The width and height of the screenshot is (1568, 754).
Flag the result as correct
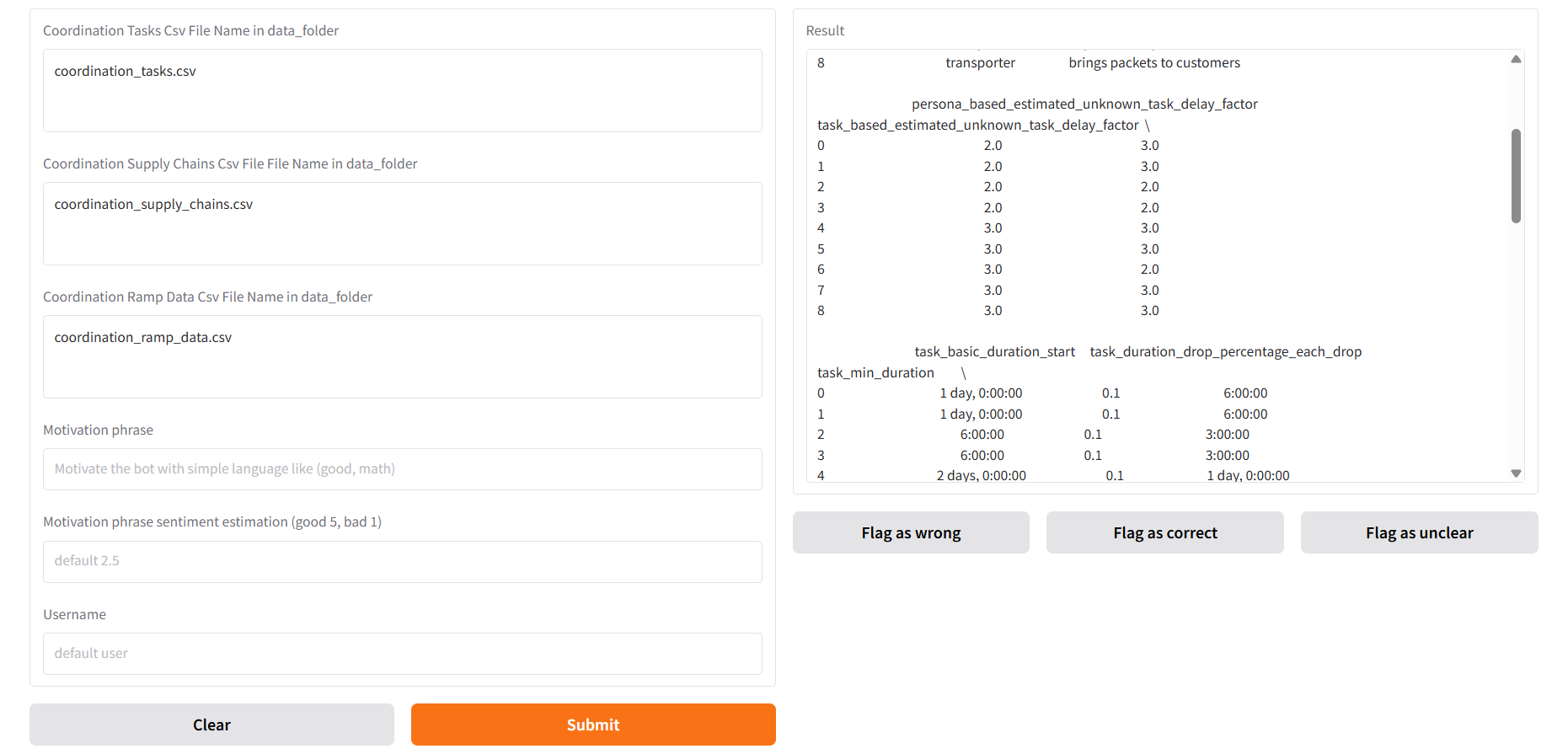coord(1165,532)
